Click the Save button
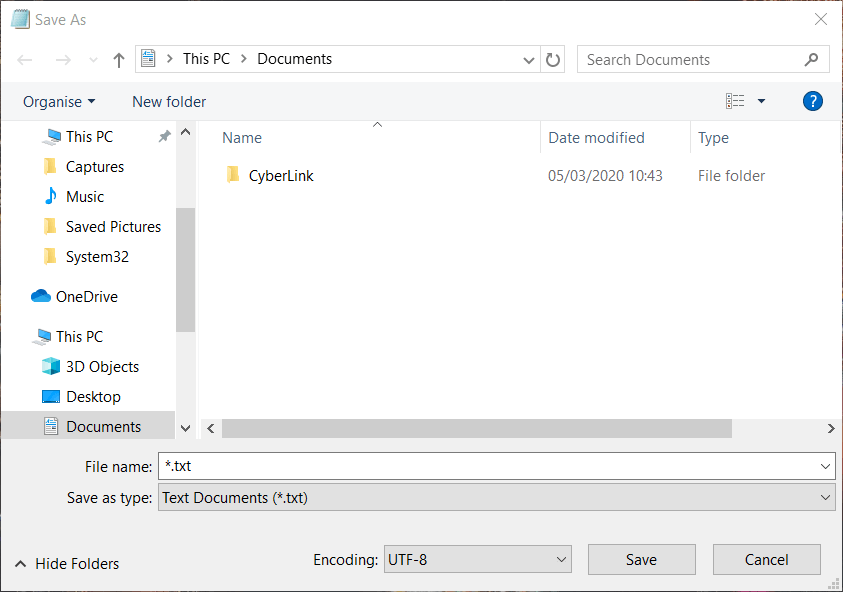 point(641,560)
